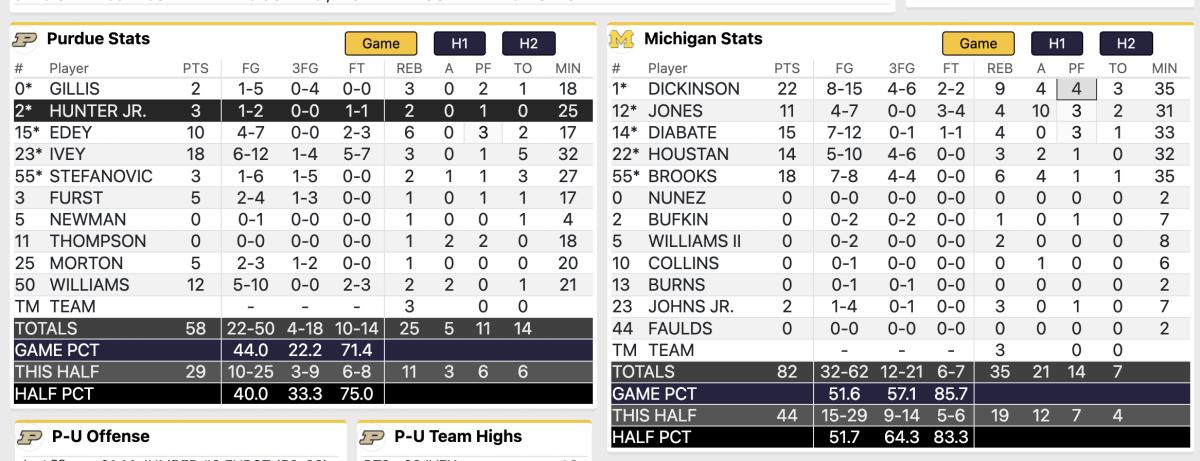1200x461 pixels.
Task: Click Brooks in the Michigan player list
Action: [683, 177]
